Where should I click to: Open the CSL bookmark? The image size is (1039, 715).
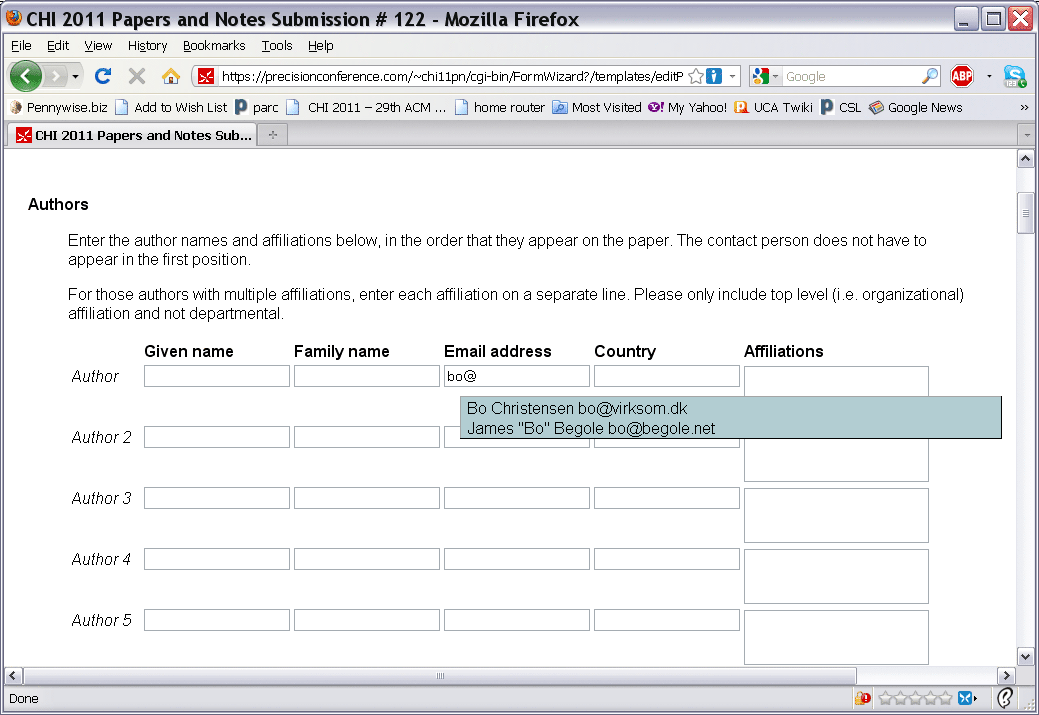[x=841, y=107]
